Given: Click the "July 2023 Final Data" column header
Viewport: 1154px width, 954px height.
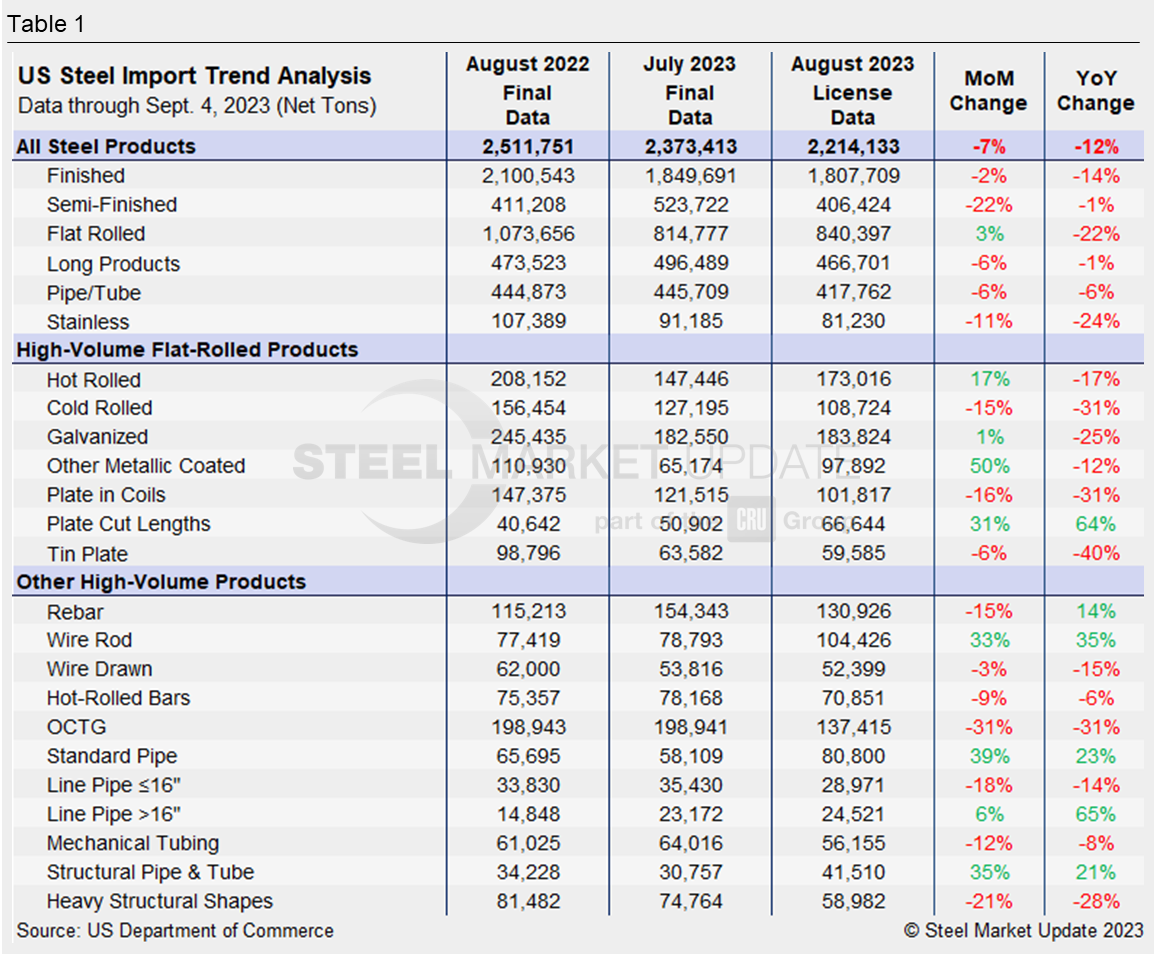Looking at the screenshot, I should pyautogui.click(x=690, y=91).
